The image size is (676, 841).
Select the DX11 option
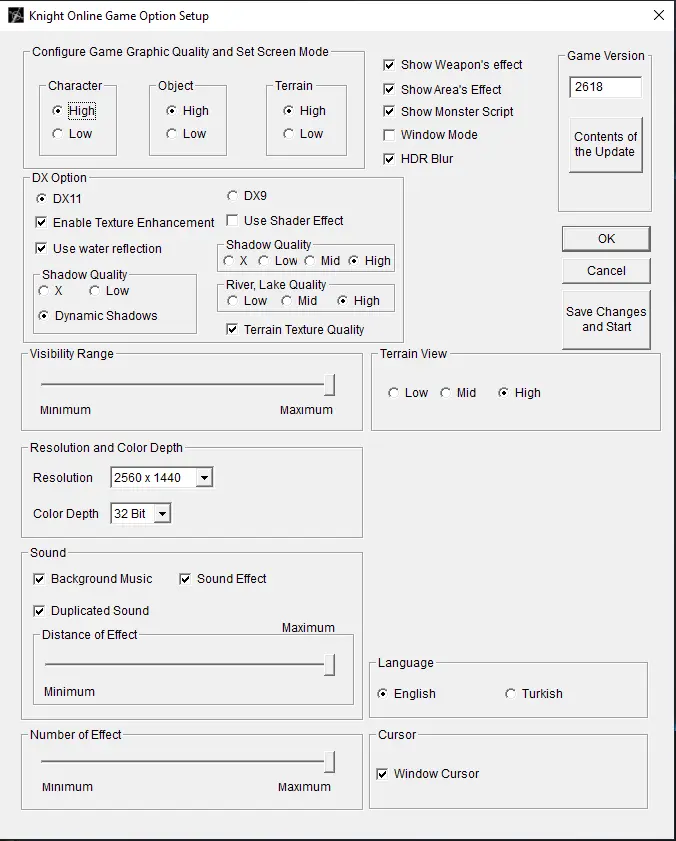coord(41,198)
